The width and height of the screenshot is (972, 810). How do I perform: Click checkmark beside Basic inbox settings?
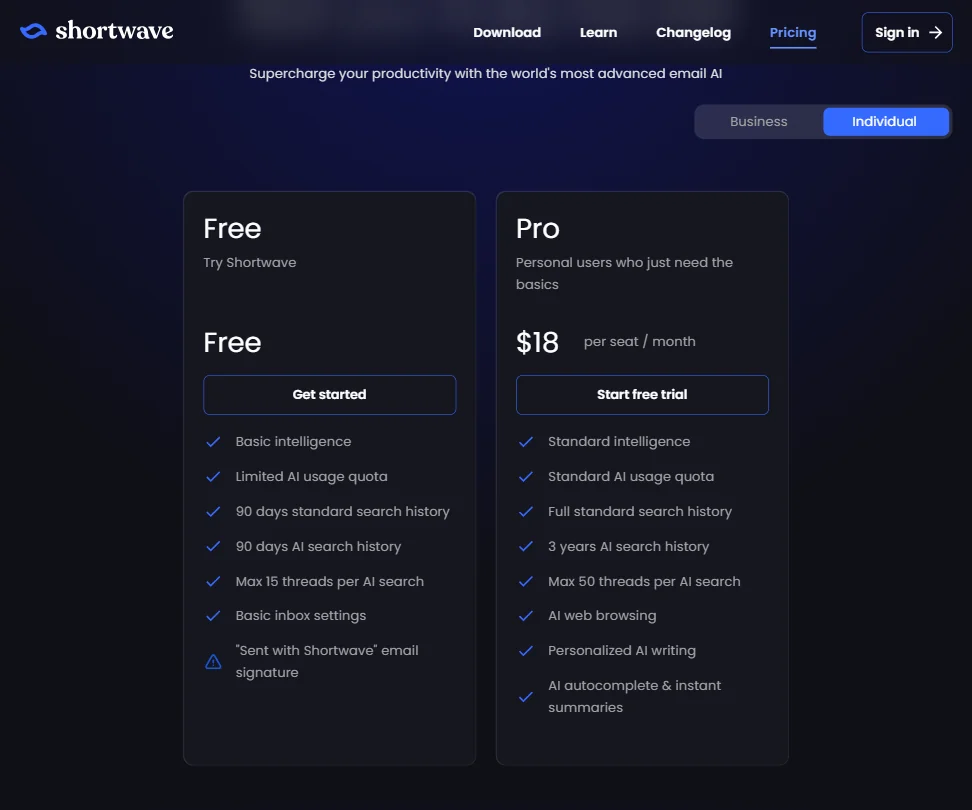[x=213, y=615]
